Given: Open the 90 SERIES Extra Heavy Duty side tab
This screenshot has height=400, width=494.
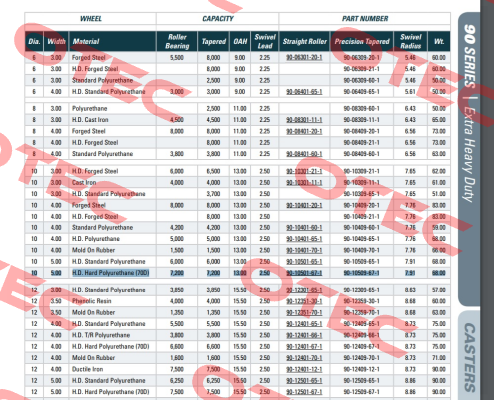Looking at the screenshot, I should [469, 159].
